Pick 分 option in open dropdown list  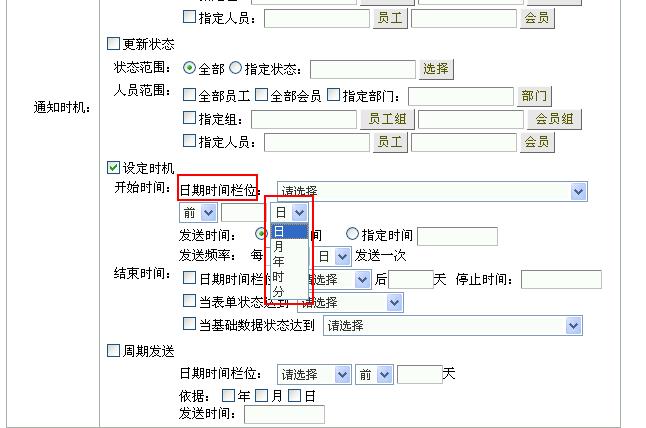(x=279, y=290)
